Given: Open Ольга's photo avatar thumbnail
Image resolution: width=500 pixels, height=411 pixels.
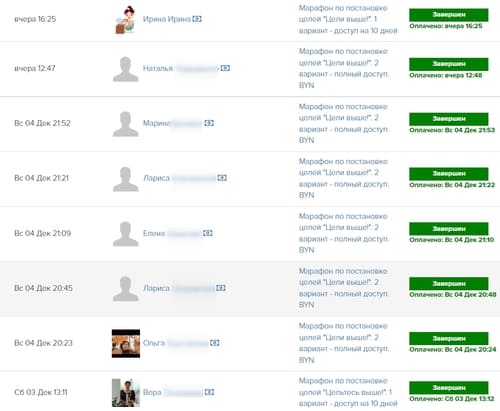Looking at the screenshot, I should tap(126, 343).
